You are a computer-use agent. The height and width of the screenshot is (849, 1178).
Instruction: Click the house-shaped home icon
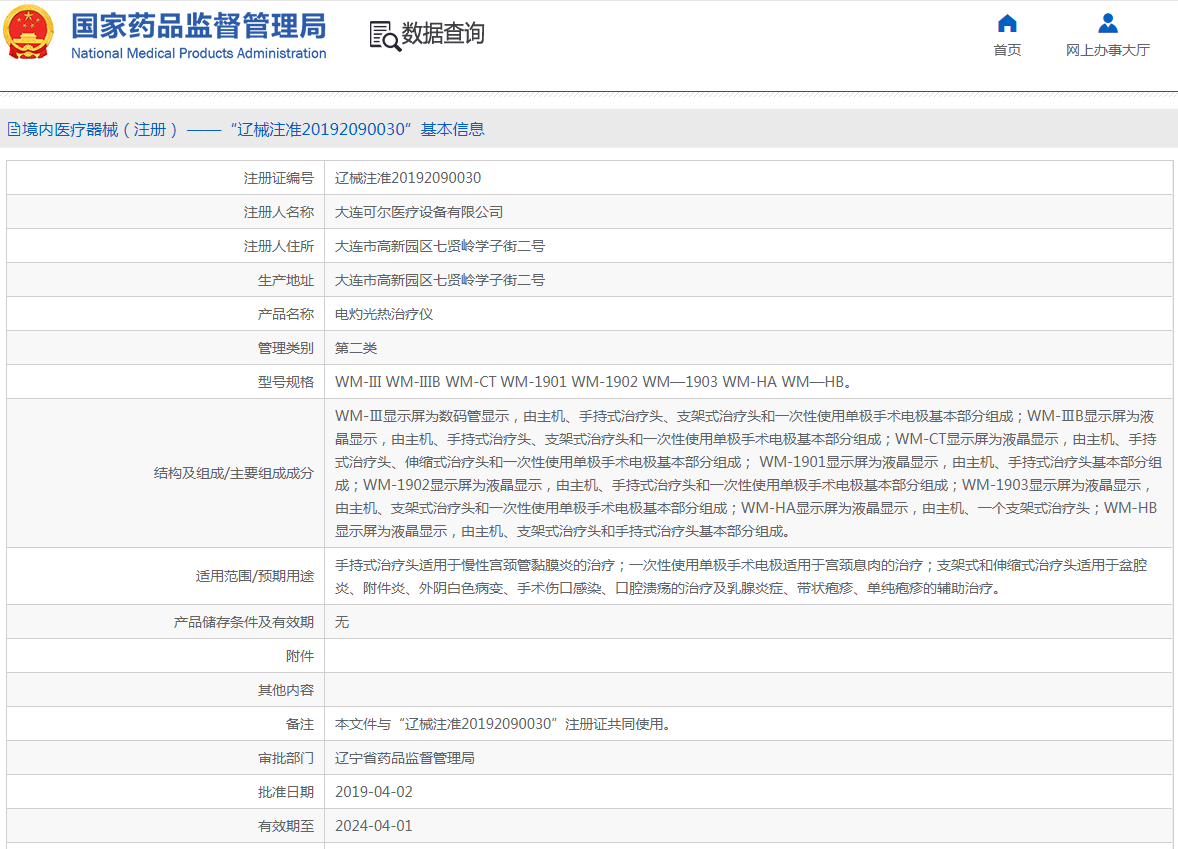[x=1007, y=23]
